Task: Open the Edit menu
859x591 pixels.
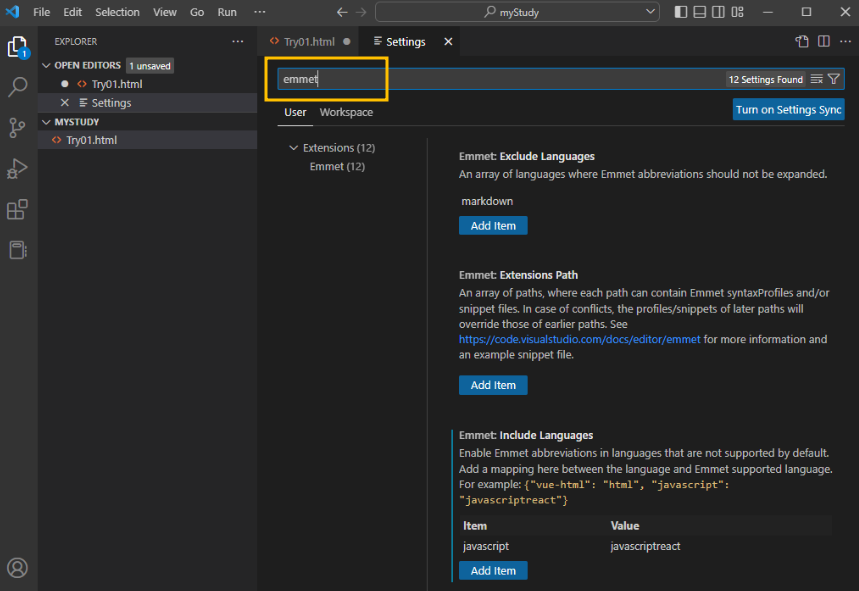Action: click(x=72, y=12)
